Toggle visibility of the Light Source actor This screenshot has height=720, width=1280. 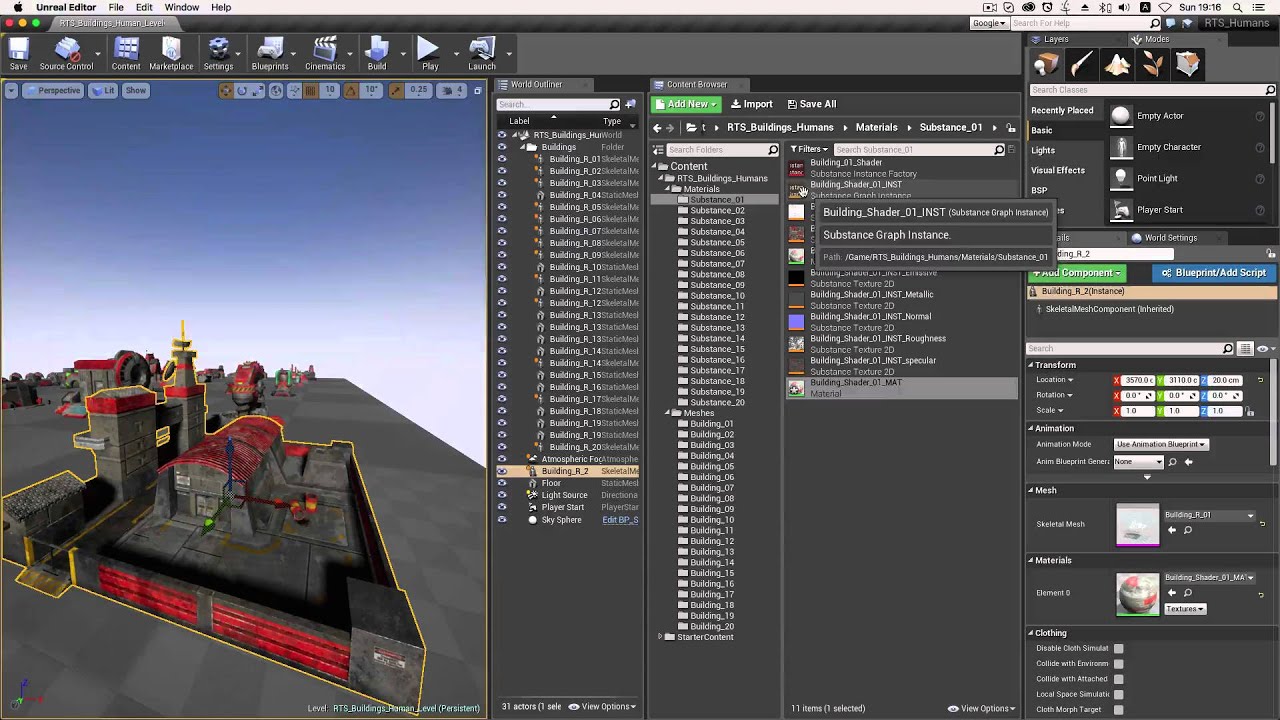pos(502,495)
